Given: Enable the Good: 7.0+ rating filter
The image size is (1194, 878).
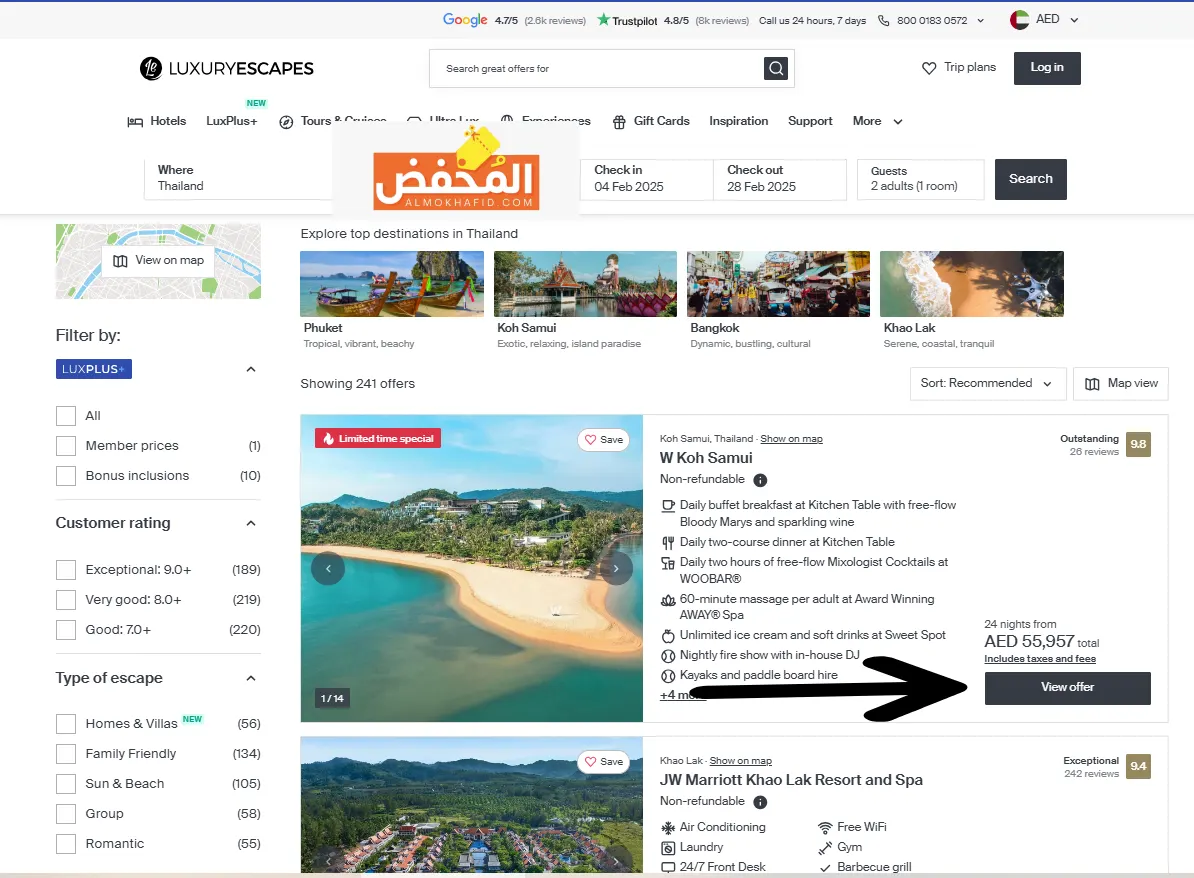Looking at the screenshot, I should point(66,630).
